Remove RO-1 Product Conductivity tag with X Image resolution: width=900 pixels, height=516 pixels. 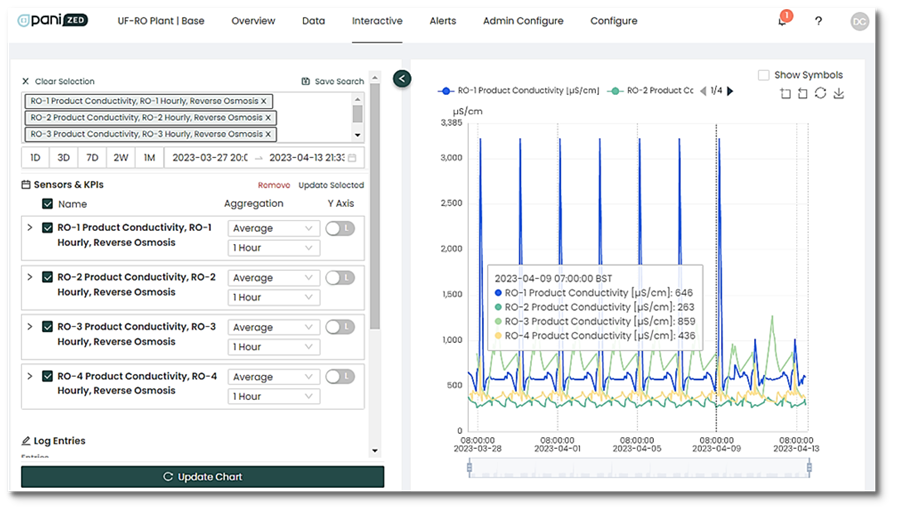264,101
